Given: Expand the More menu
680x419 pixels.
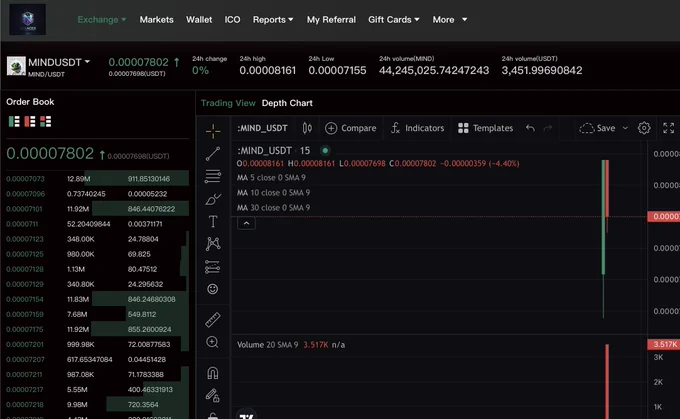Looking at the screenshot, I should click(449, 20).
